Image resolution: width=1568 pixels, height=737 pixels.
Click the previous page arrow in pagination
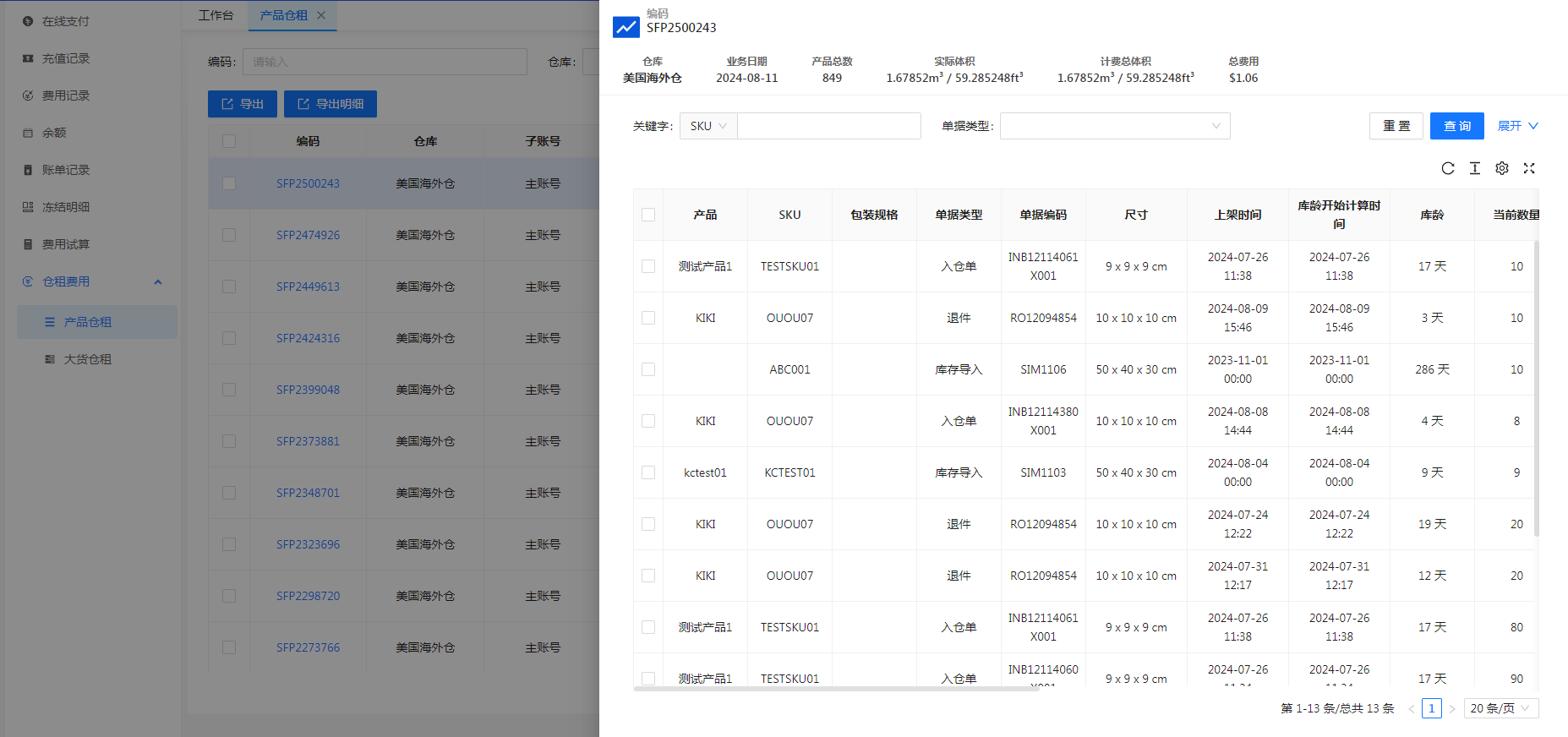1412,708
